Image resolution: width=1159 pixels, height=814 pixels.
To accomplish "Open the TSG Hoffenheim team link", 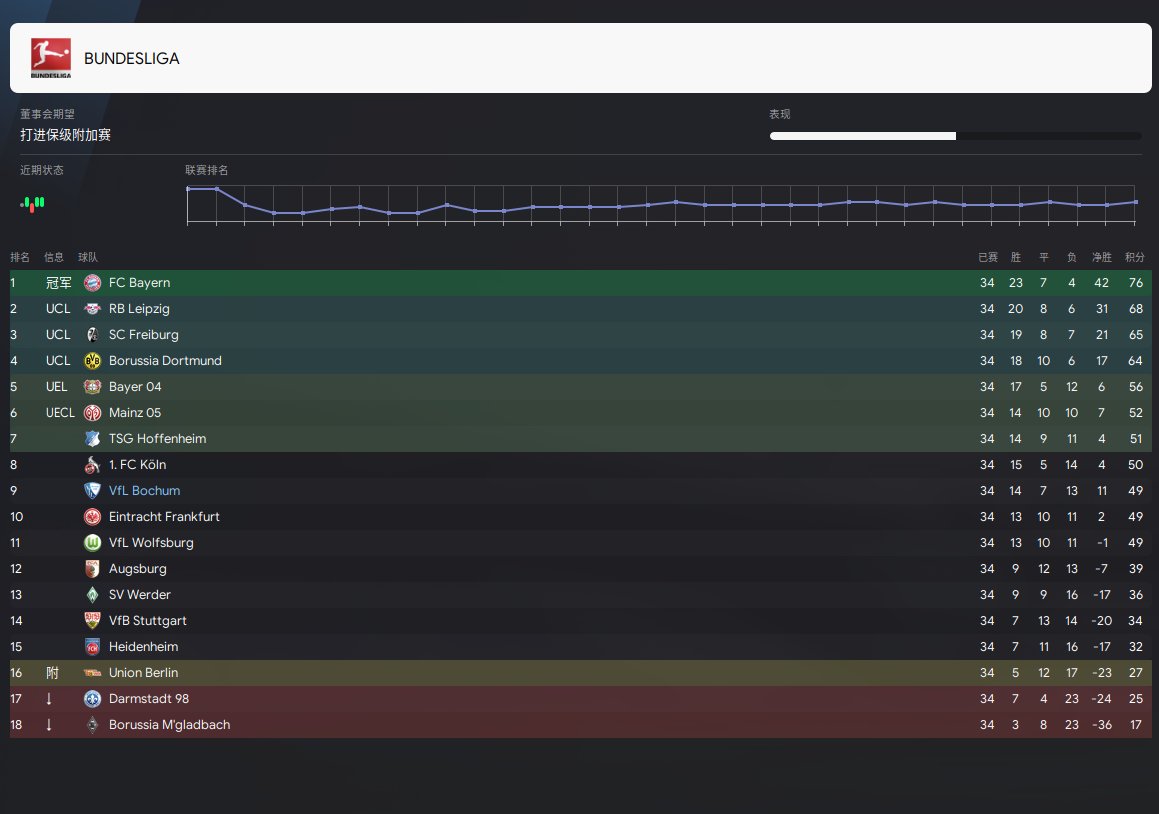I will tap(157, 439).
